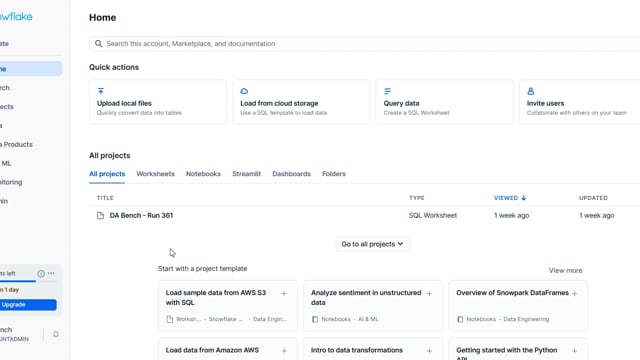Switch to the Streamlit tab
The image size is (640, 360).
point(247,174)
